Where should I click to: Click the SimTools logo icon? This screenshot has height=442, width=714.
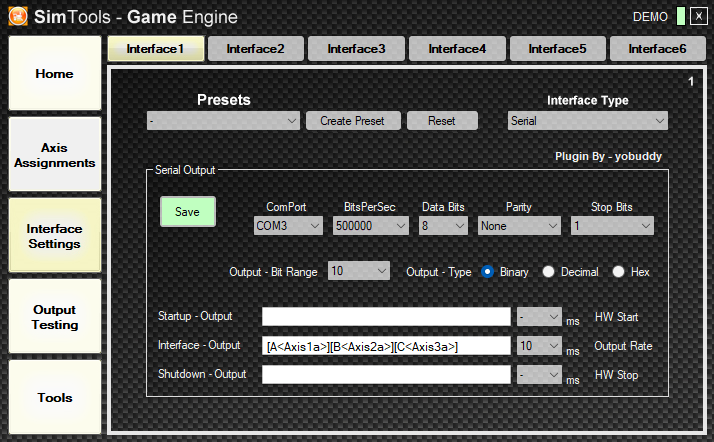17,16
